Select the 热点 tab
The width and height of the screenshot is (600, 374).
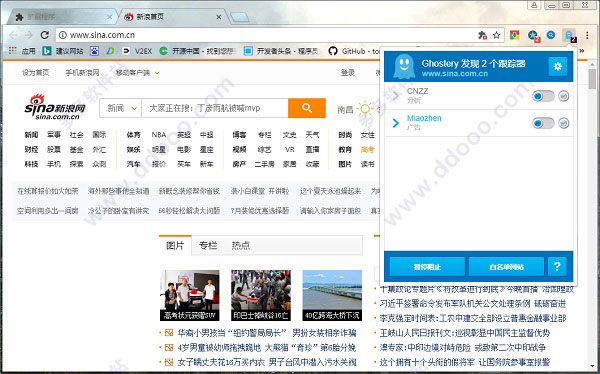[240, 245]
